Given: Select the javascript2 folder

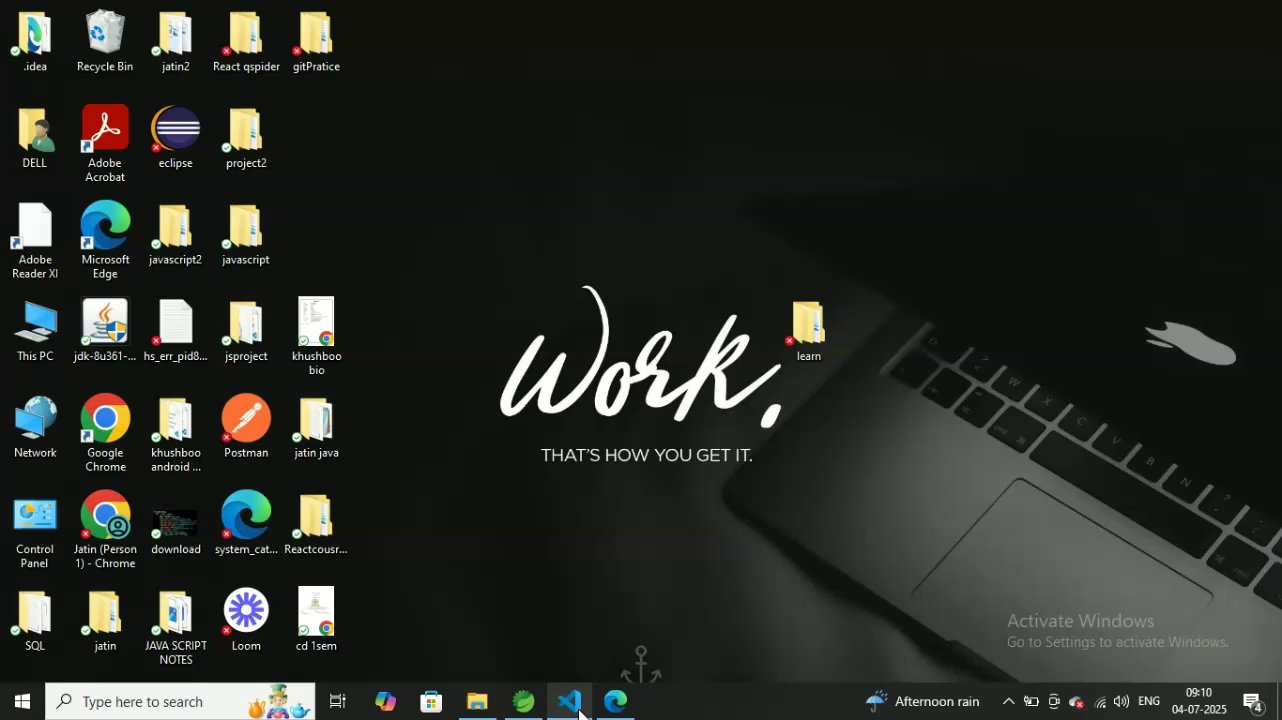Looking at the screenshot, I should pyautogui.click(x=176, y=235).
